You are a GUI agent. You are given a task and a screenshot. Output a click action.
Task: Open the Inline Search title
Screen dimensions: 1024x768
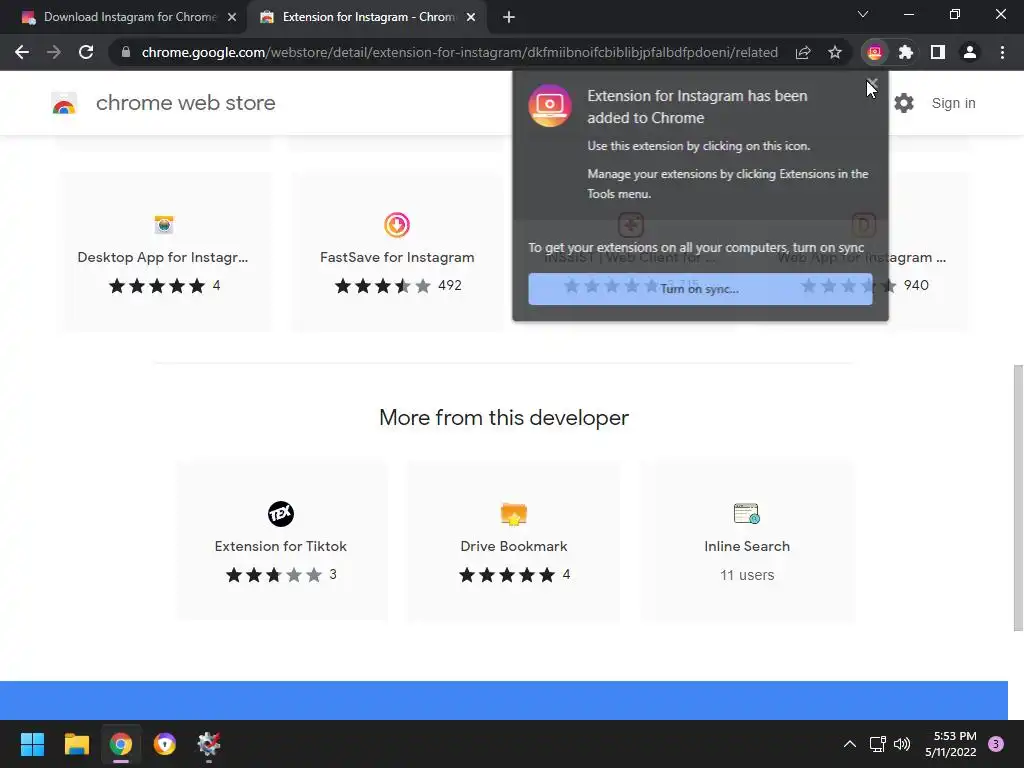(x=747, y=546)
